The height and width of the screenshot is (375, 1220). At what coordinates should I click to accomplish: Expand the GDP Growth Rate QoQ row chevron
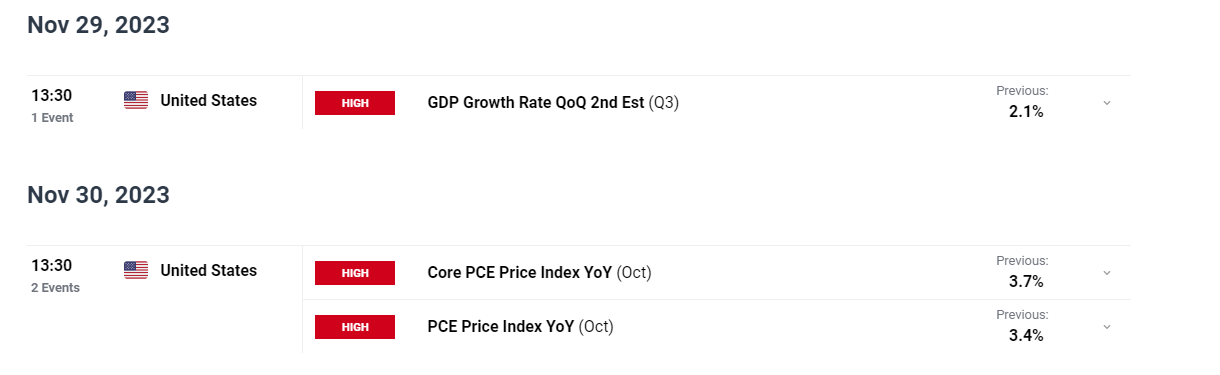[x=1106, y=103]
